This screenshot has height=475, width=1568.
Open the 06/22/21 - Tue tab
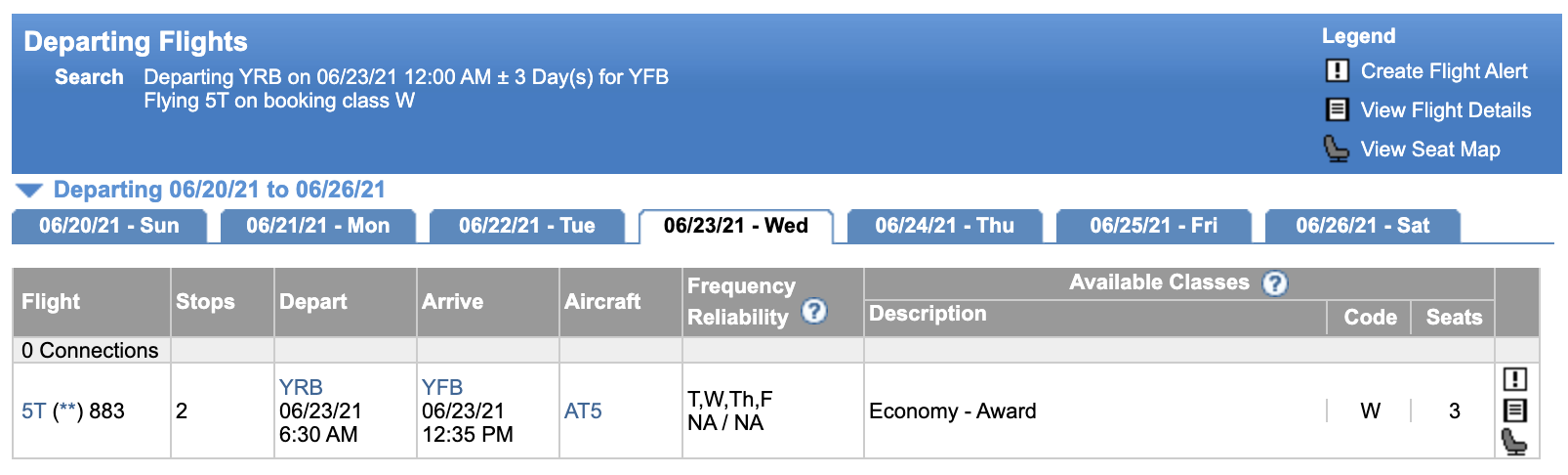click(x=527, y=226)
